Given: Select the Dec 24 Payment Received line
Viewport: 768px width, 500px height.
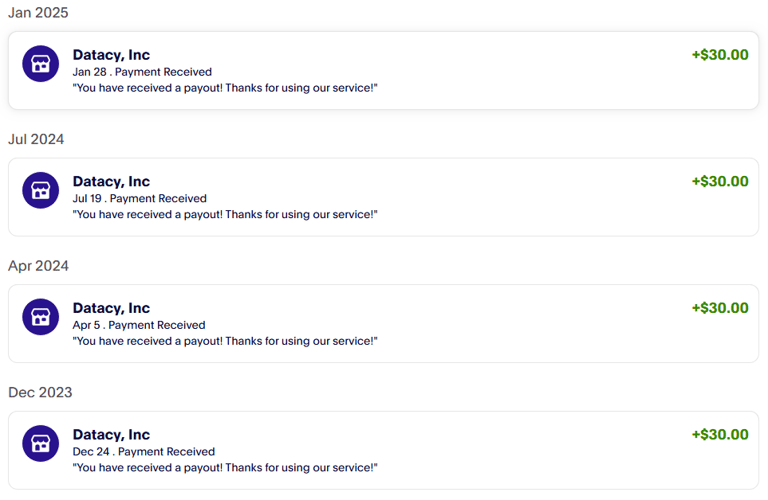Looking at the screenshot, I should click(144, 451).
